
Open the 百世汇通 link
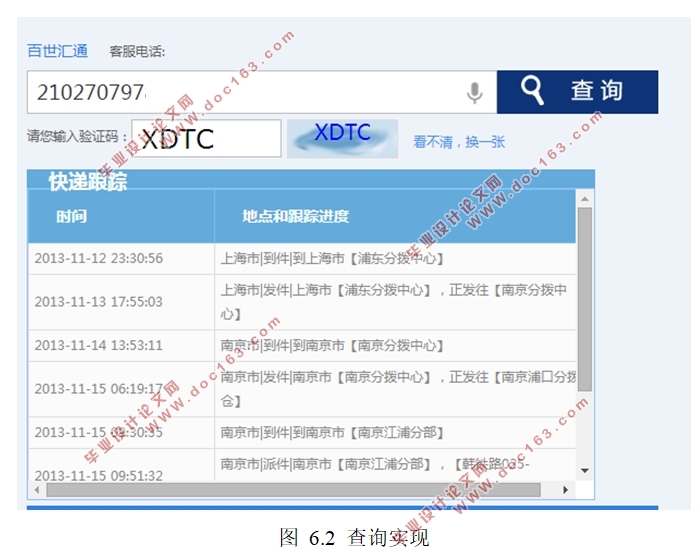pyautogui.click(x=58, y=51)
